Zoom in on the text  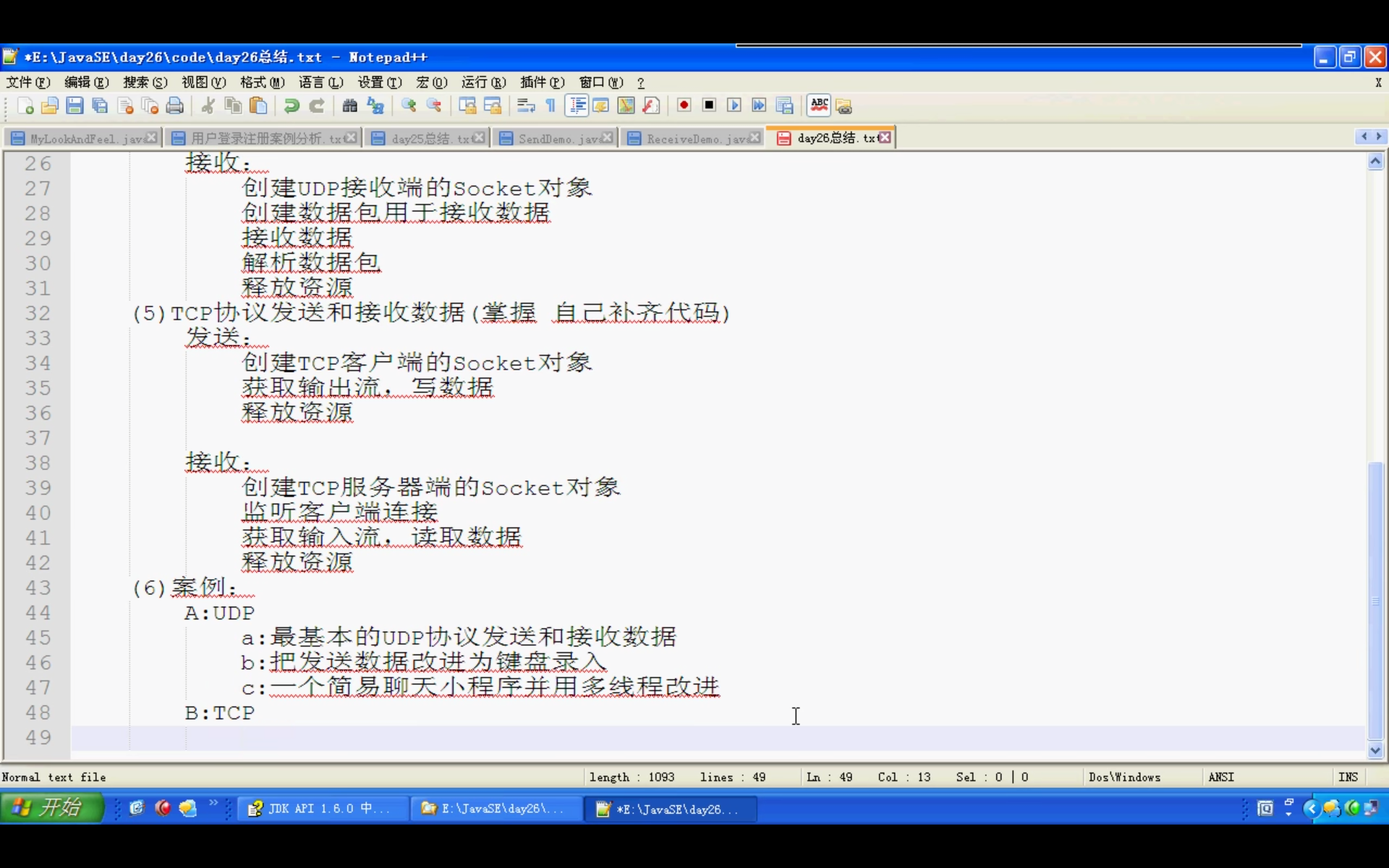[x=409, y=106]
